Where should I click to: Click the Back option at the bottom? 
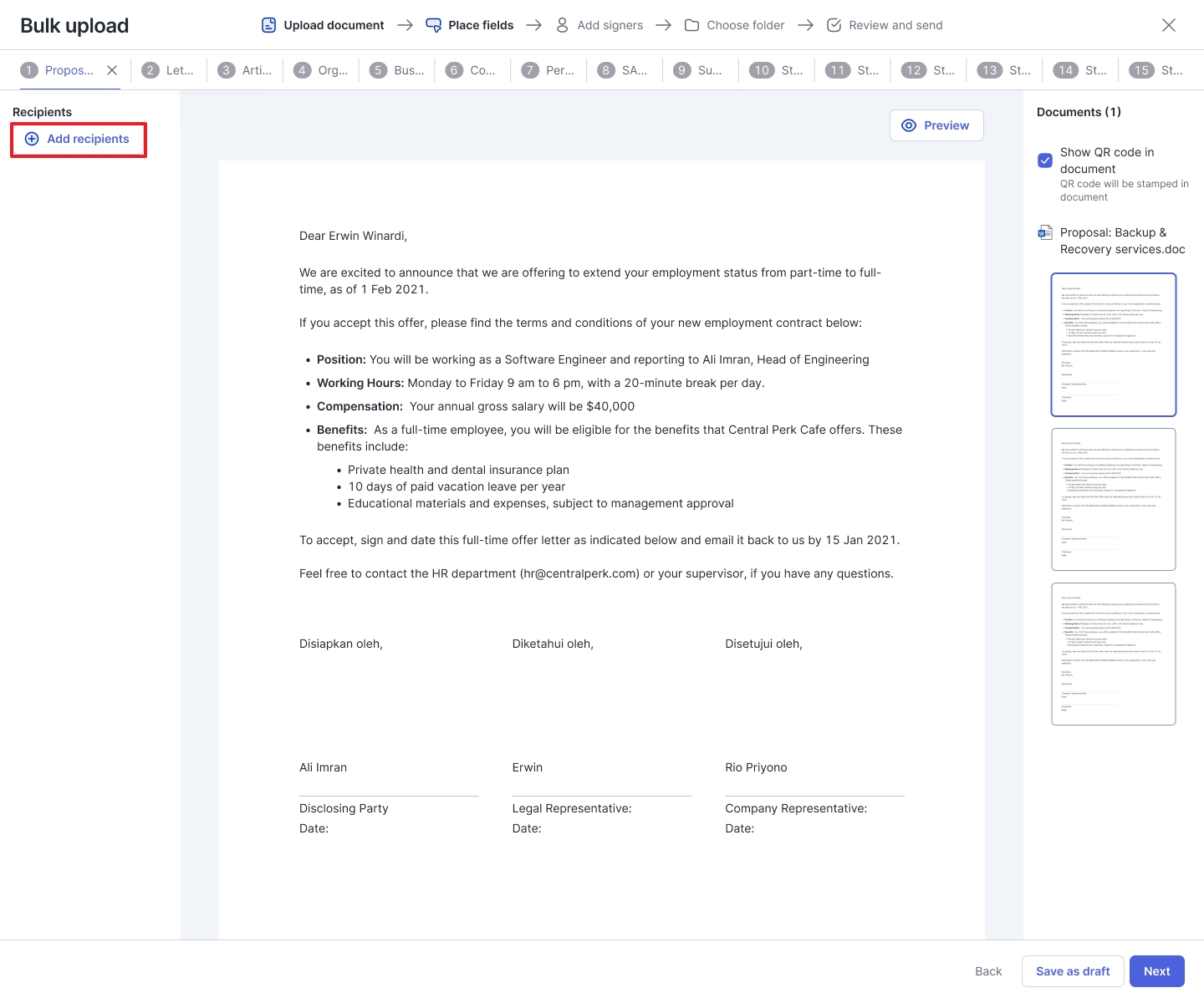pos(987,970)
